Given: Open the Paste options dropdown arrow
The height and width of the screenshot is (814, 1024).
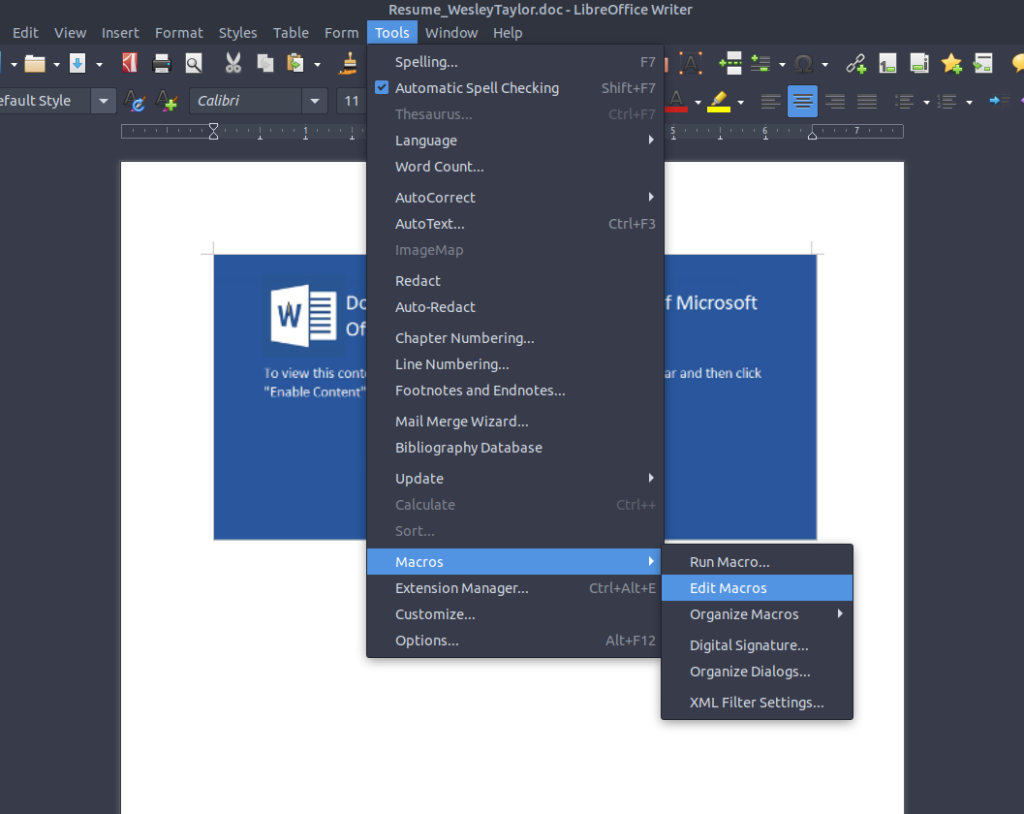Looking at the screenshot, I should pyautogui.click(x=317, y=65).
